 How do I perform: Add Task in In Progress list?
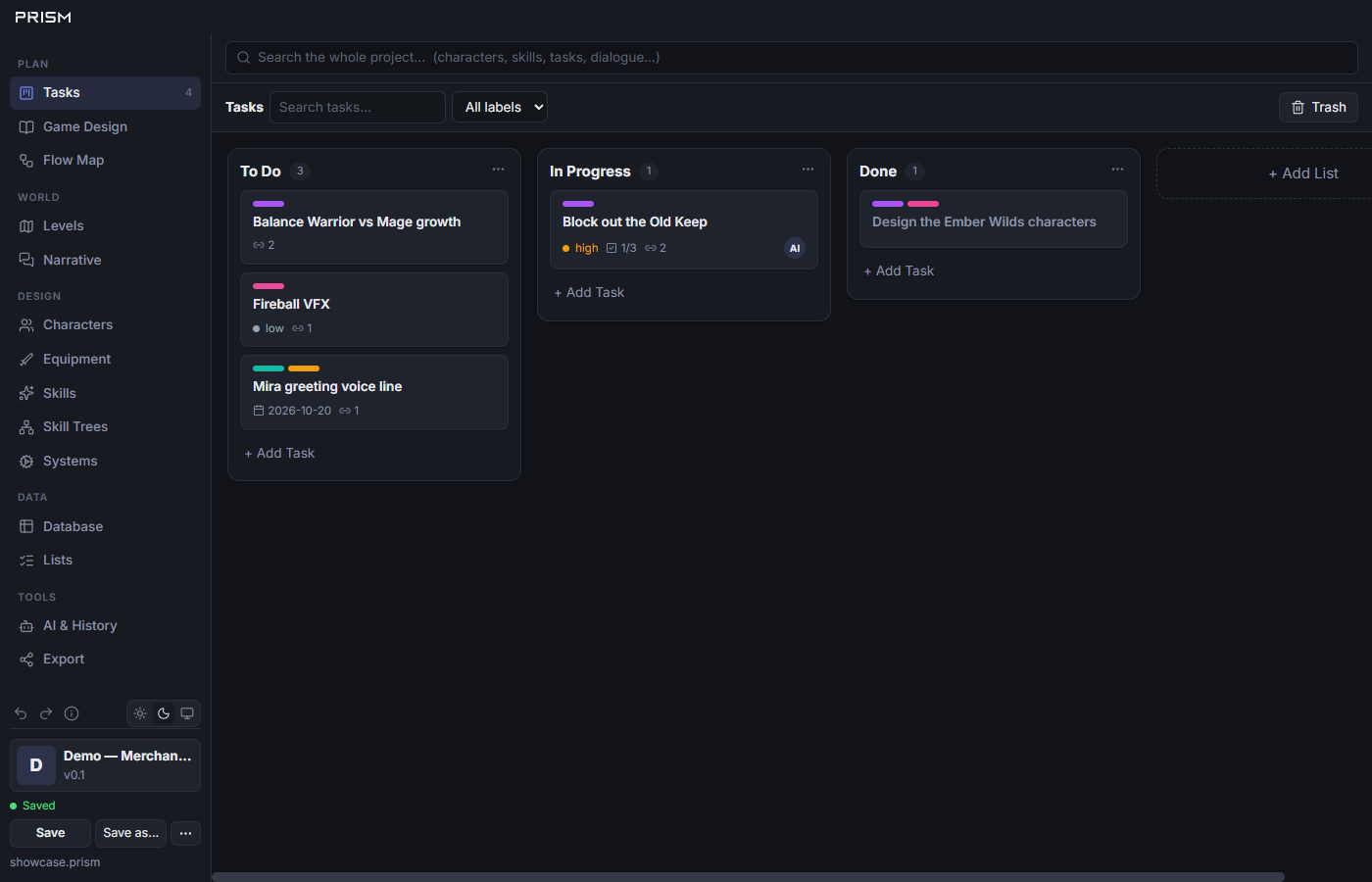coord(590,292)
